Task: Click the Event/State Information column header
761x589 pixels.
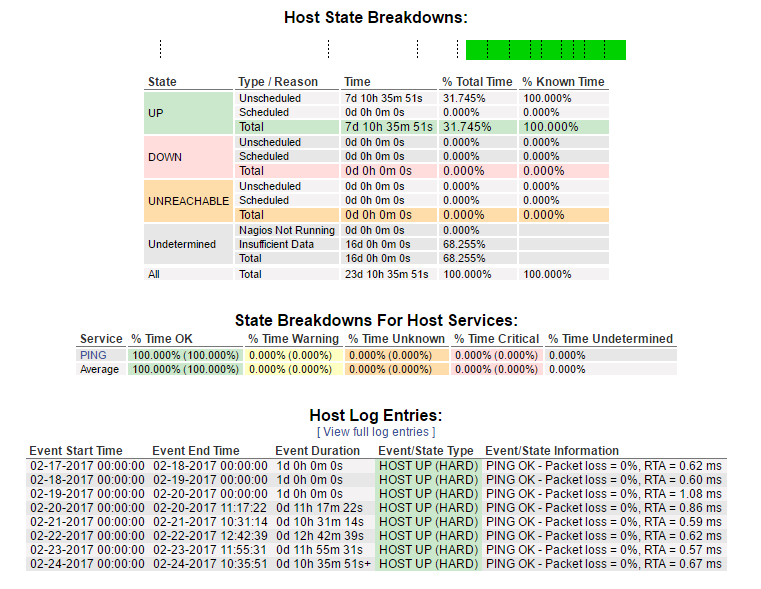Action: 552,451
